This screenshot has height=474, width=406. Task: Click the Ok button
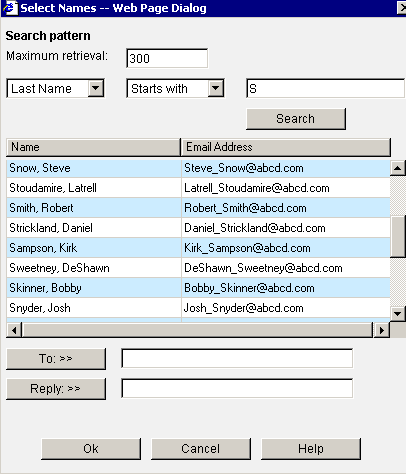pos(91,449)
